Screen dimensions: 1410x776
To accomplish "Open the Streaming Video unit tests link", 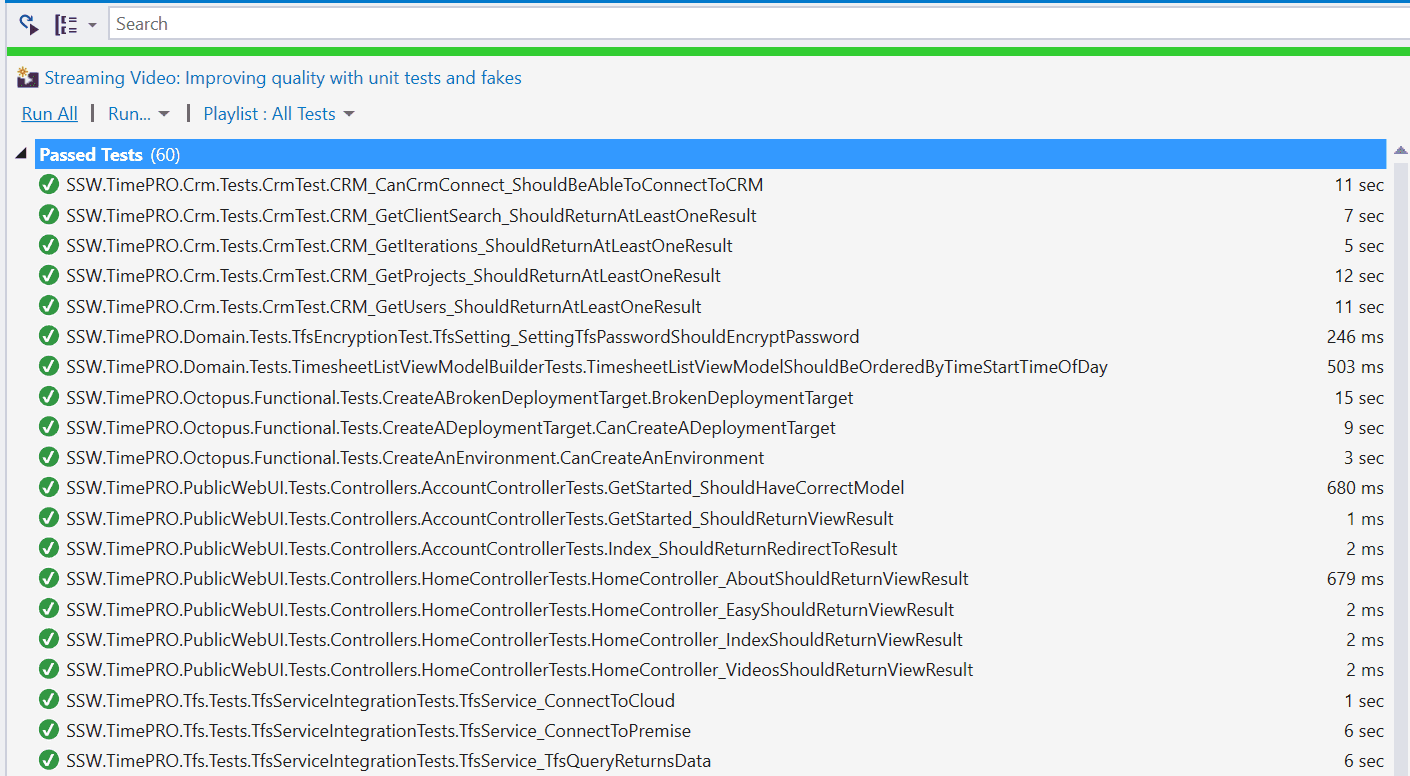I will coord(283,78).
